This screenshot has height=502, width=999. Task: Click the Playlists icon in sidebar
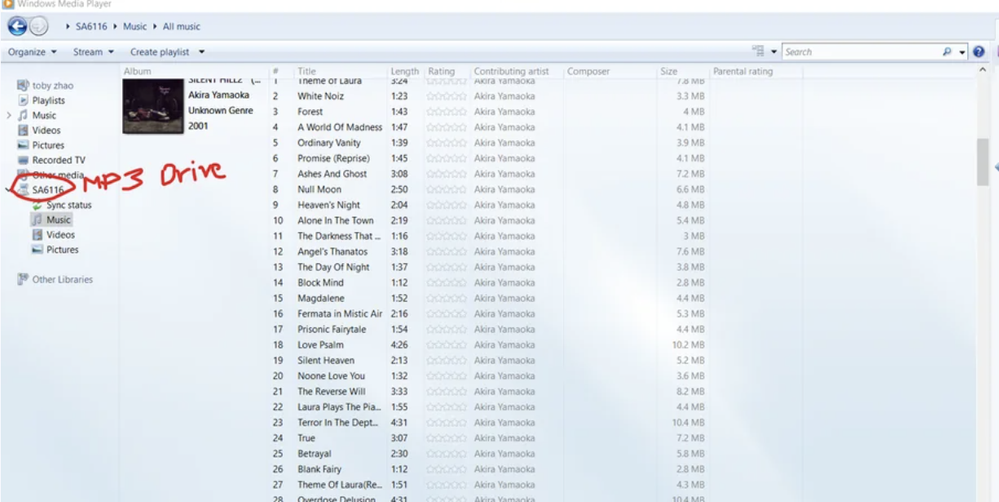(23, 100)
